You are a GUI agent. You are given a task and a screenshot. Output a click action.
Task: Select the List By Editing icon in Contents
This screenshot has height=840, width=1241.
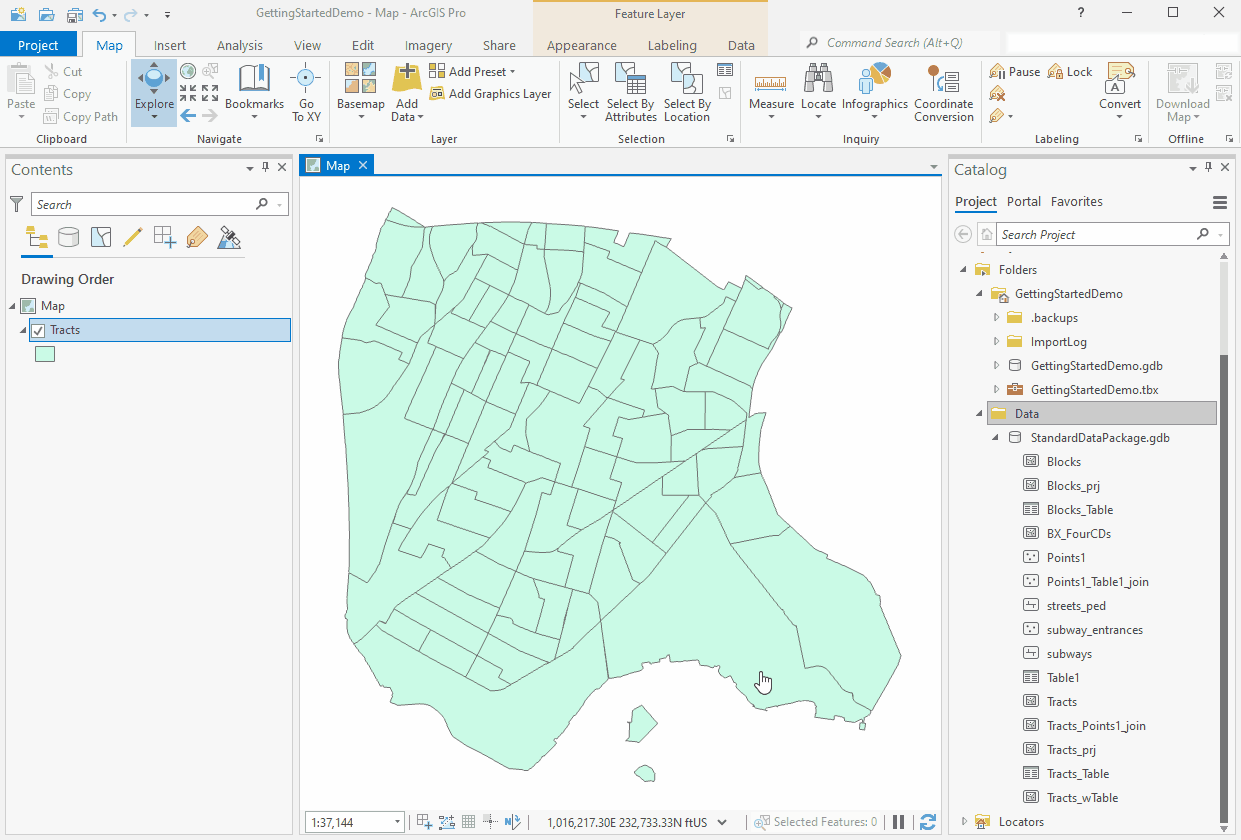(x=133, y=237)
